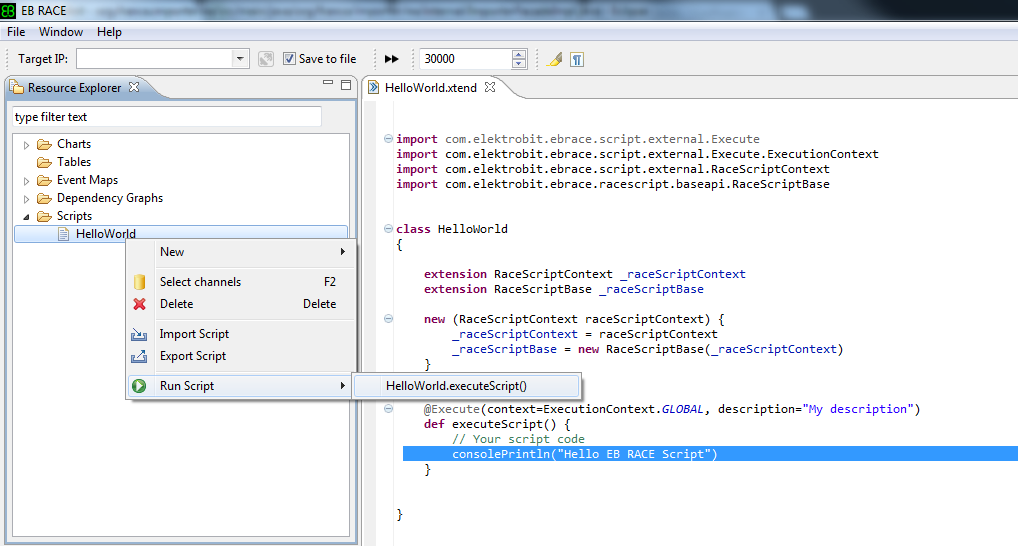Screen dimensions: 1018x546
Task: Select the Resource Explorer tab
Action: click(x=75, y=88)
